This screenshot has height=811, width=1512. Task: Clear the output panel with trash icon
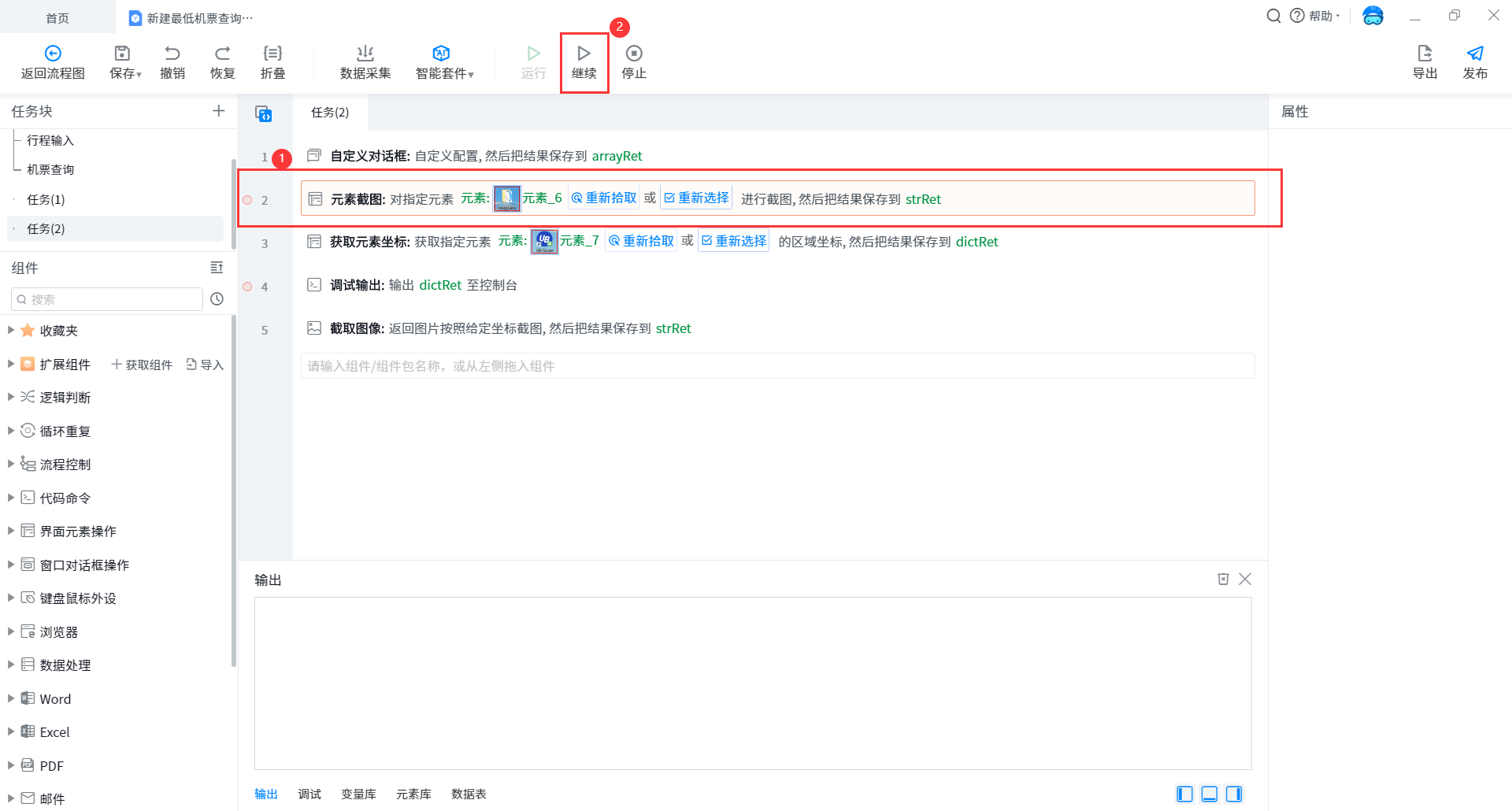1223,580
